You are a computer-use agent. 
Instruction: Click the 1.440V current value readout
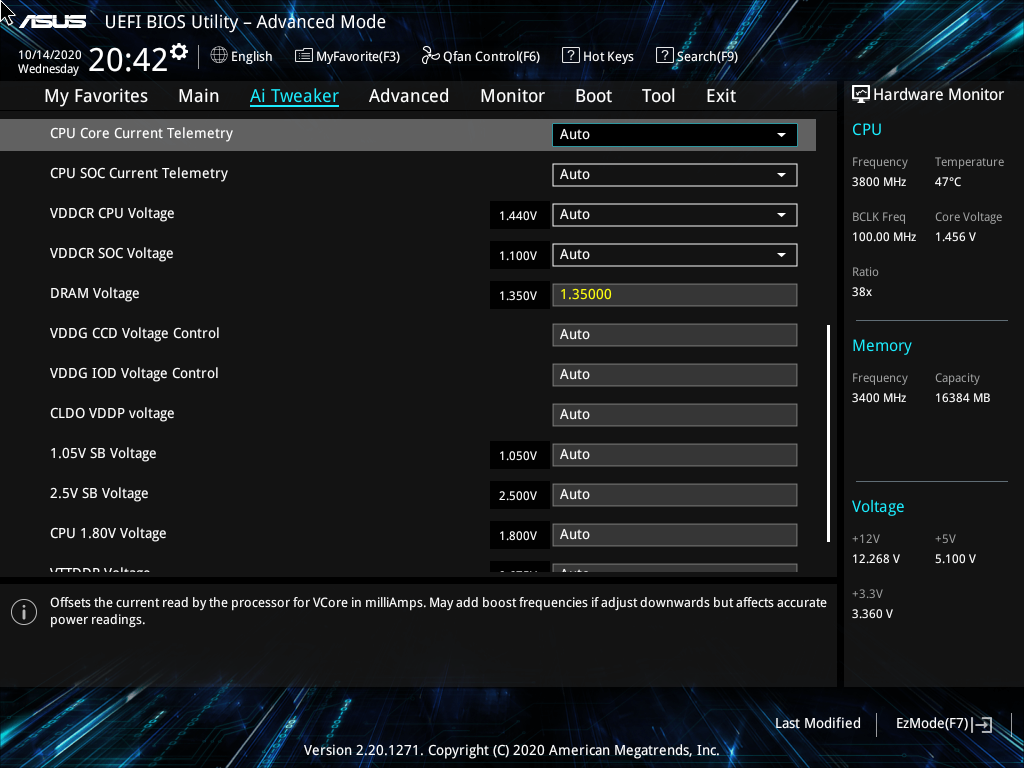pos(519,216)
